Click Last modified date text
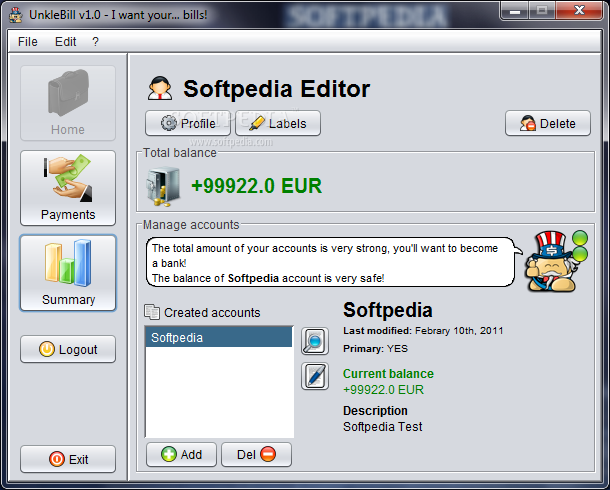 (x=423, y=331)
